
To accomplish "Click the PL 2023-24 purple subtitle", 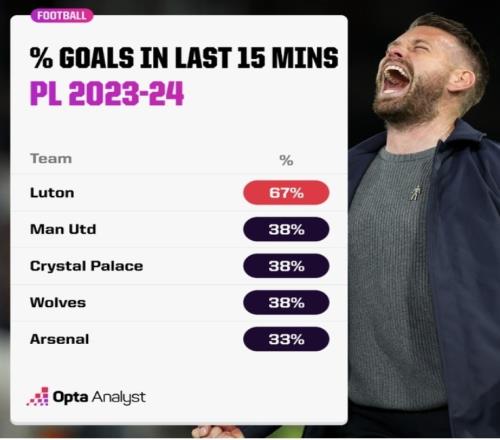I will (107, 93).
